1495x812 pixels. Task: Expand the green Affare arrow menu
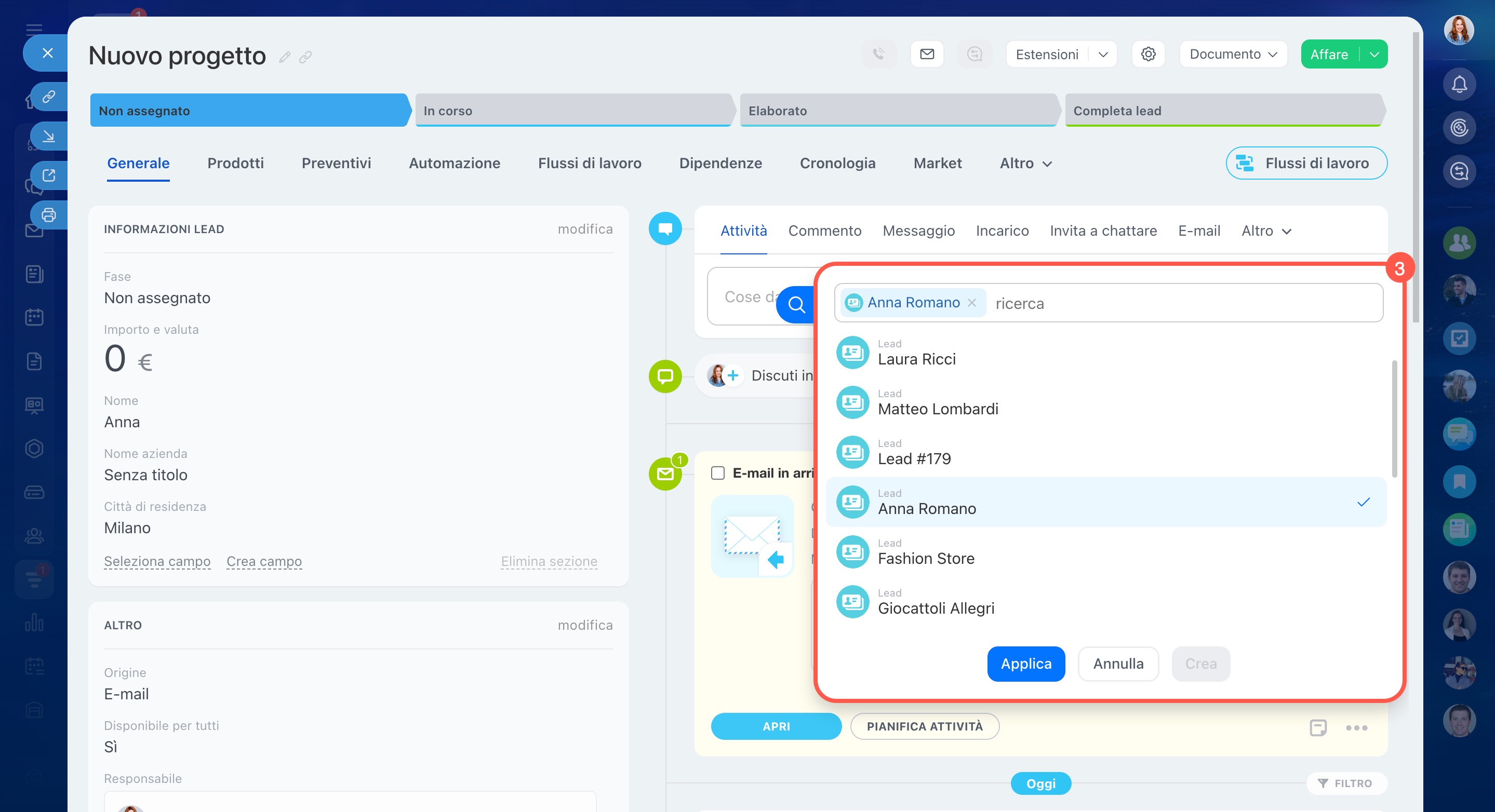click(x=1373, y=54)
